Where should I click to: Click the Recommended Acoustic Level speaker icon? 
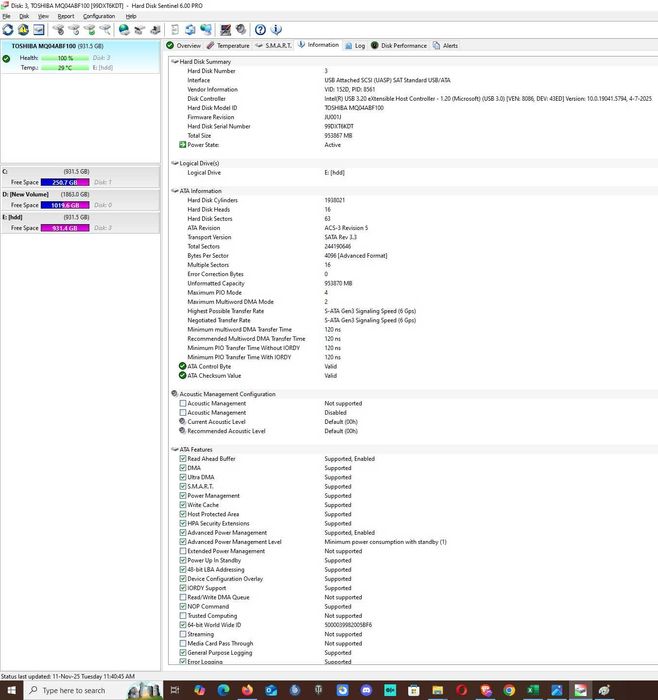pos(182,431)
